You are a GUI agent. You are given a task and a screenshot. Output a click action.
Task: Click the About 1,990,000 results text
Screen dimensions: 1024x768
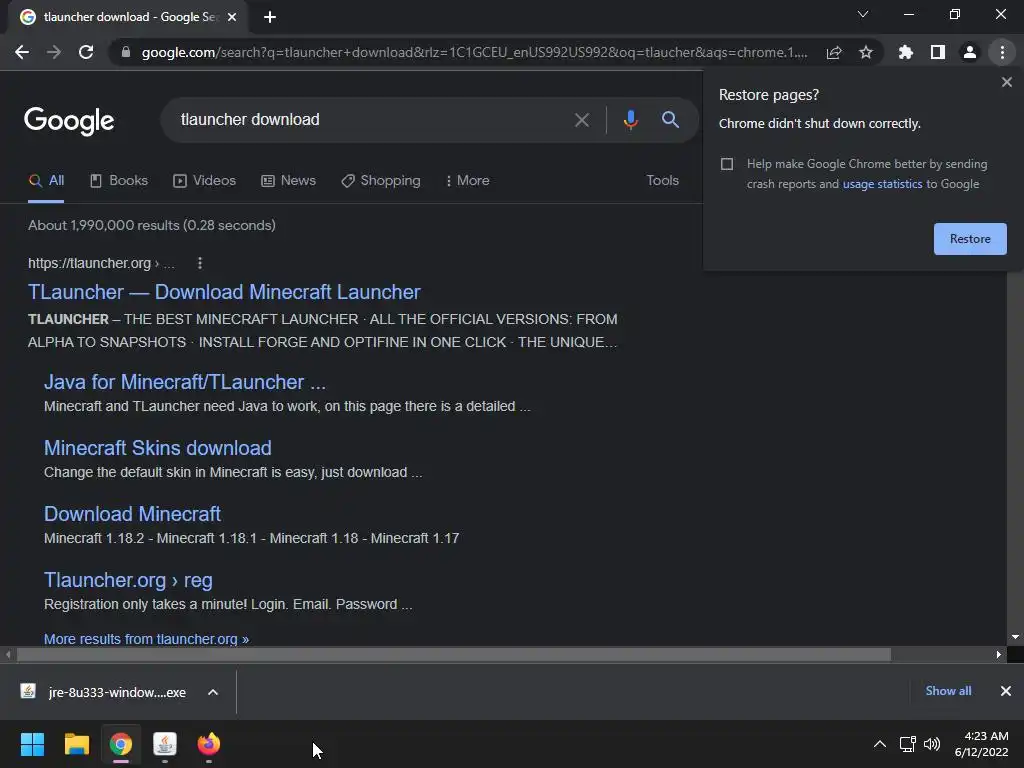coord(152,225)
